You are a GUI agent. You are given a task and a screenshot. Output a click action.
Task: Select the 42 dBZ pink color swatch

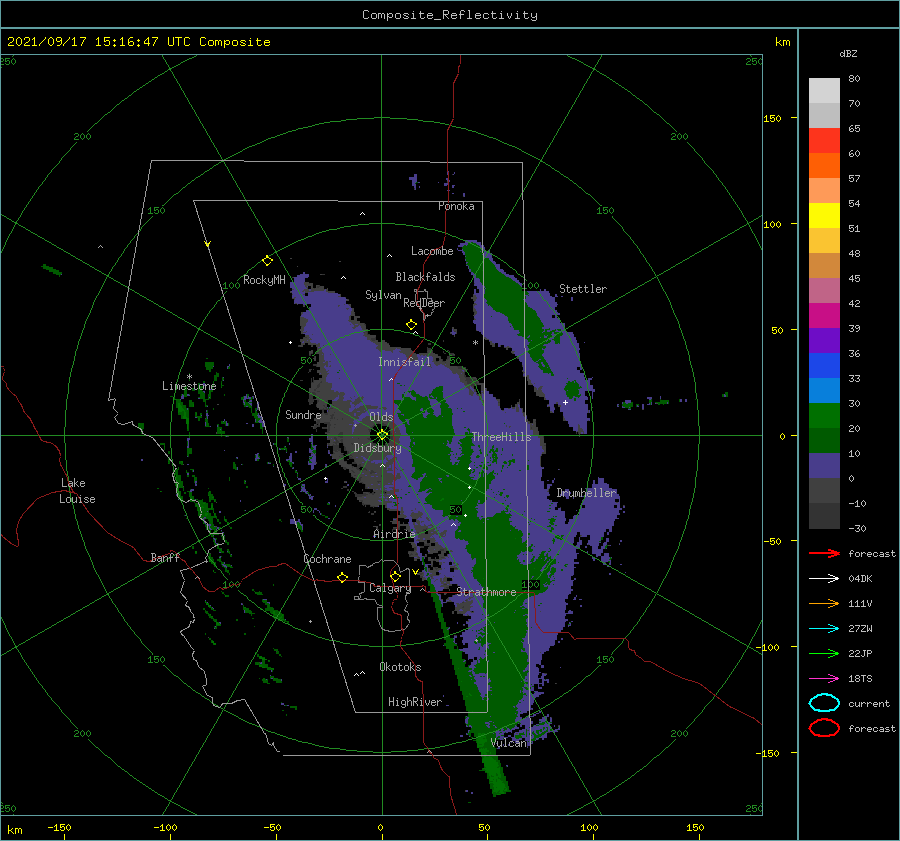click(824, 290)
